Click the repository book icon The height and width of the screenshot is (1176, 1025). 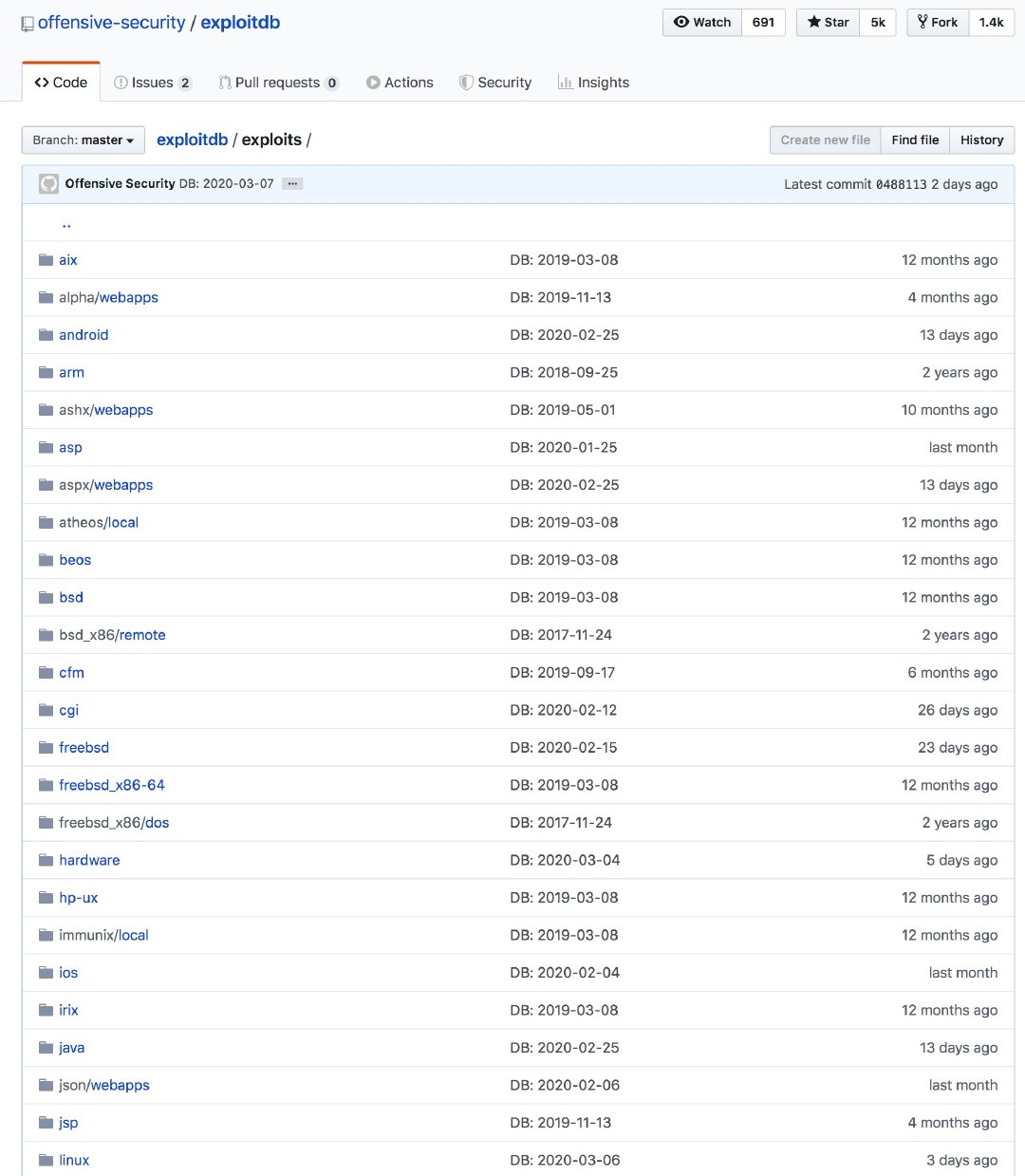pos(28,24)
